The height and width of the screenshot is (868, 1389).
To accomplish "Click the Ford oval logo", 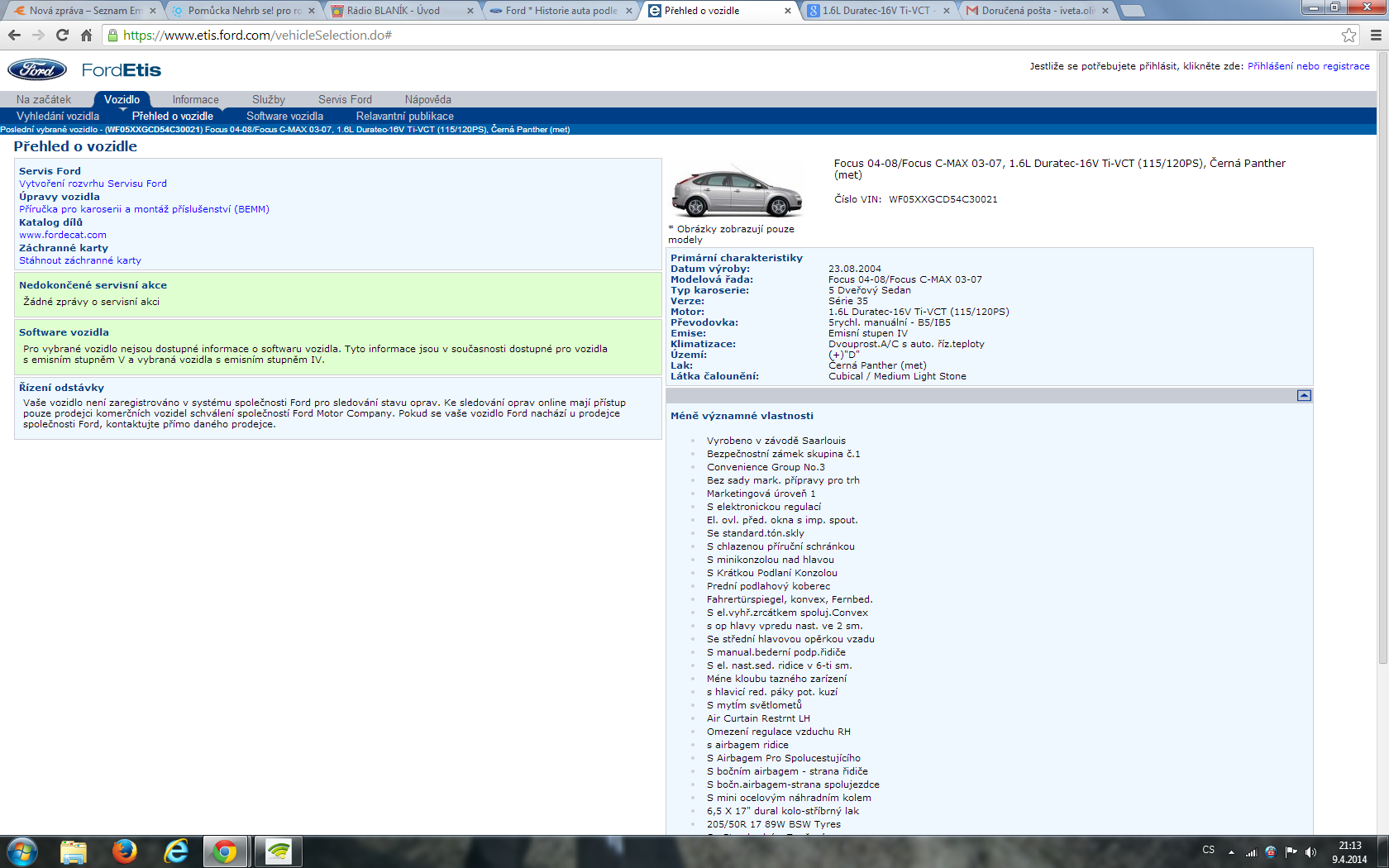I will (37, 70).
